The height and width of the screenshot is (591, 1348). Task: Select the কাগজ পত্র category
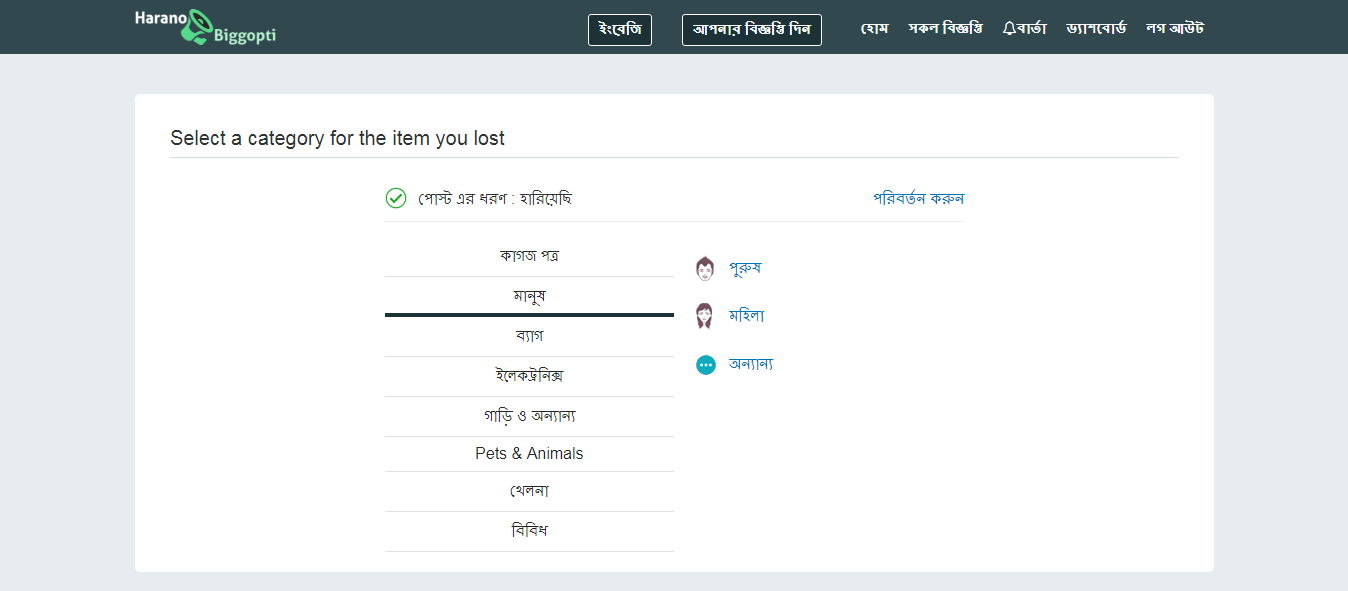pos(529,255)
